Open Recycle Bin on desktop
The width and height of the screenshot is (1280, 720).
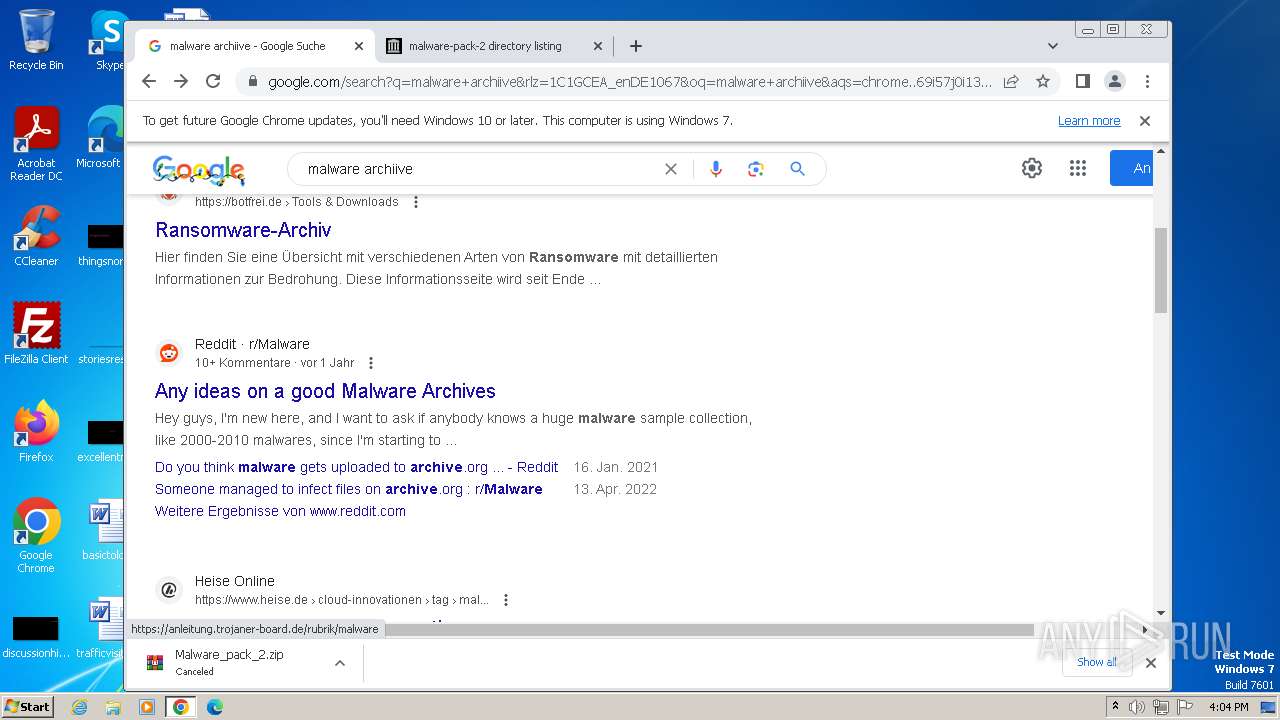[36, 40]
